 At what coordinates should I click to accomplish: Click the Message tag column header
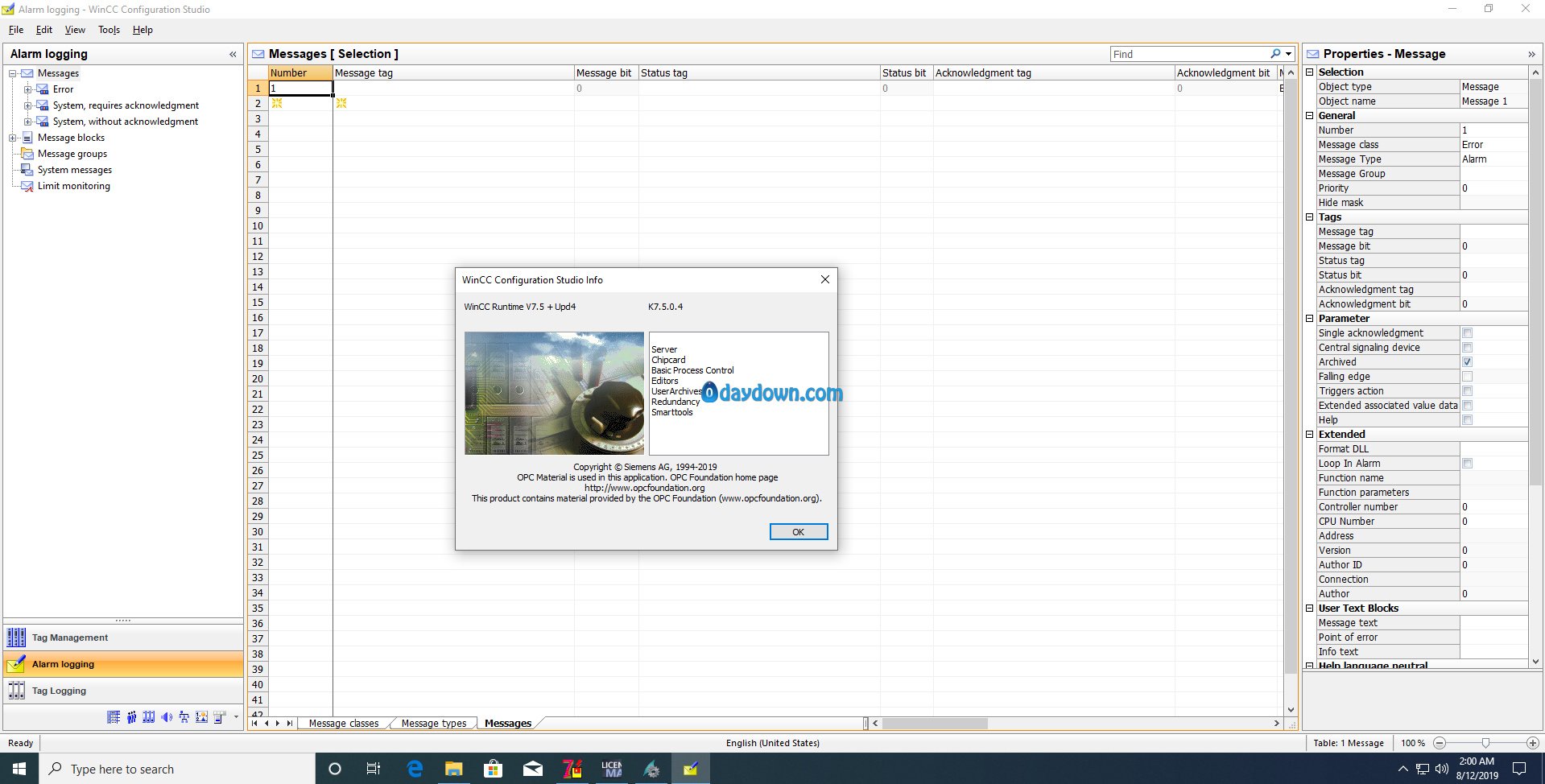click(x=453, y=72)
